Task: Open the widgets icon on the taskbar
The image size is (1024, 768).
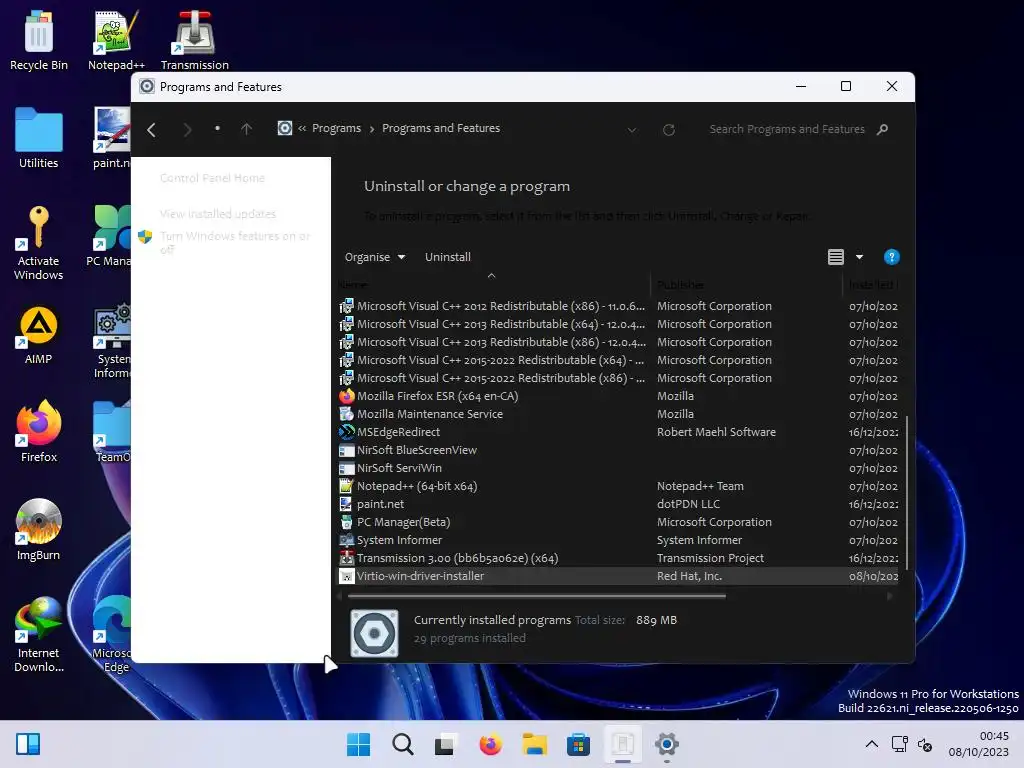Action: tap(28, 744)
